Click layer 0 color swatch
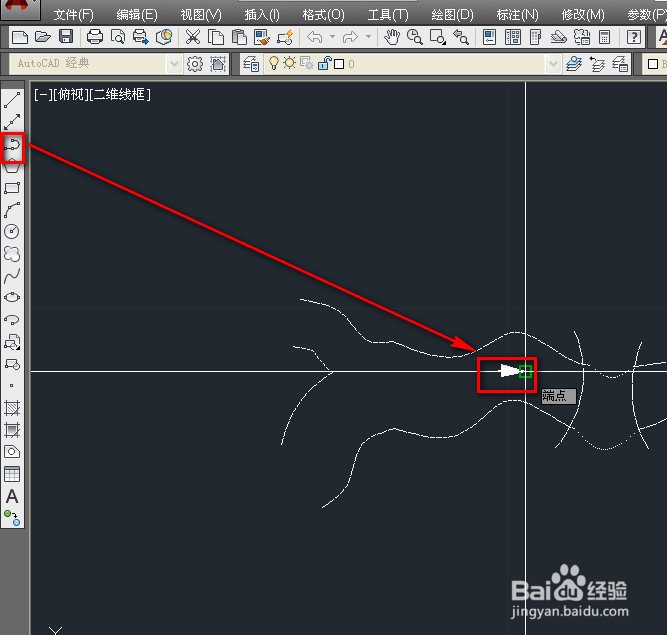Screen dimensions: 667x635 (339, 64)
